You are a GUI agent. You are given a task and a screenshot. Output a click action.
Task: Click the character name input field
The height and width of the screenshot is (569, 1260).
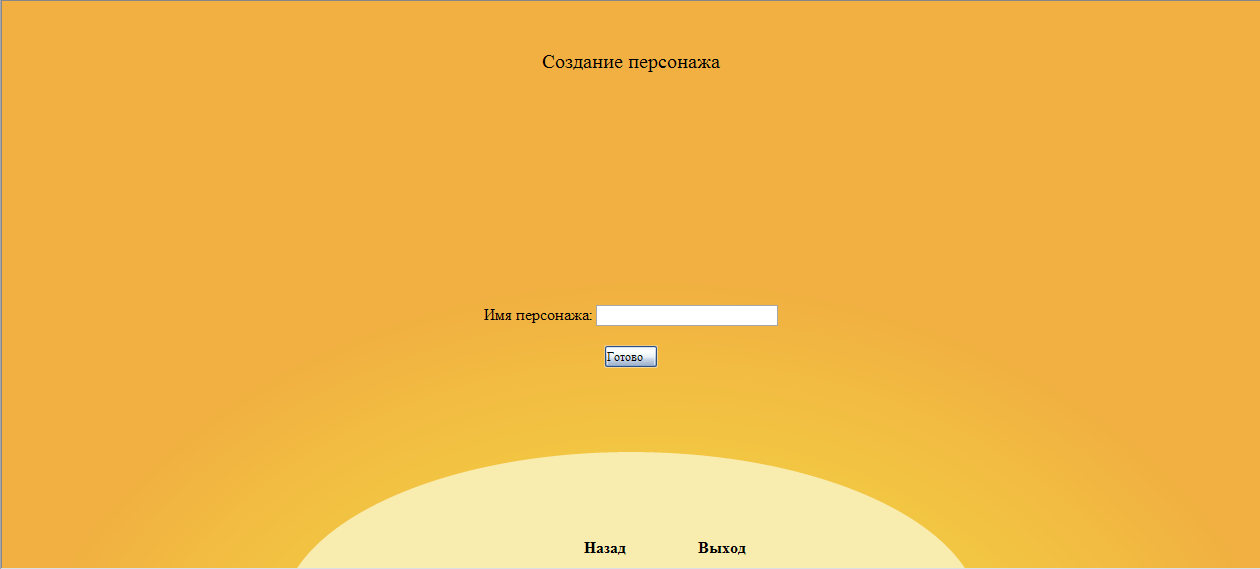click(x=687, y=315)
